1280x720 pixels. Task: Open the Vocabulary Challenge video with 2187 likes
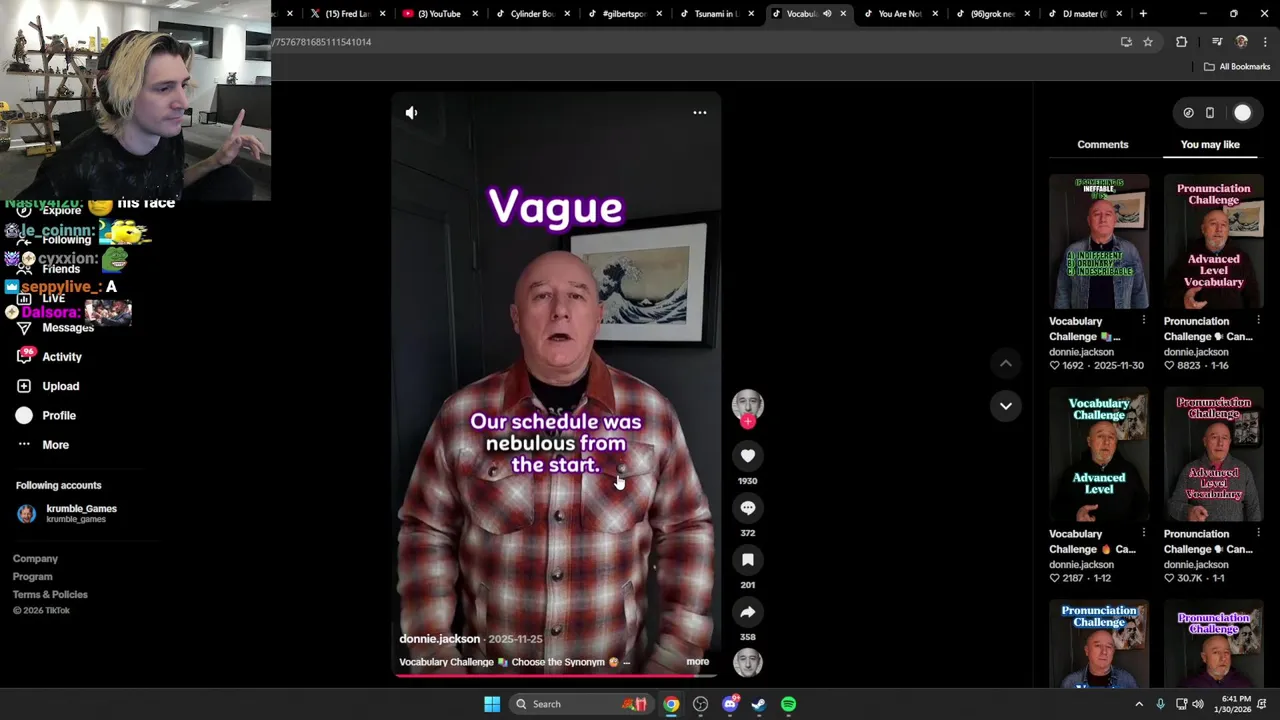click(x=1099, y=454)
